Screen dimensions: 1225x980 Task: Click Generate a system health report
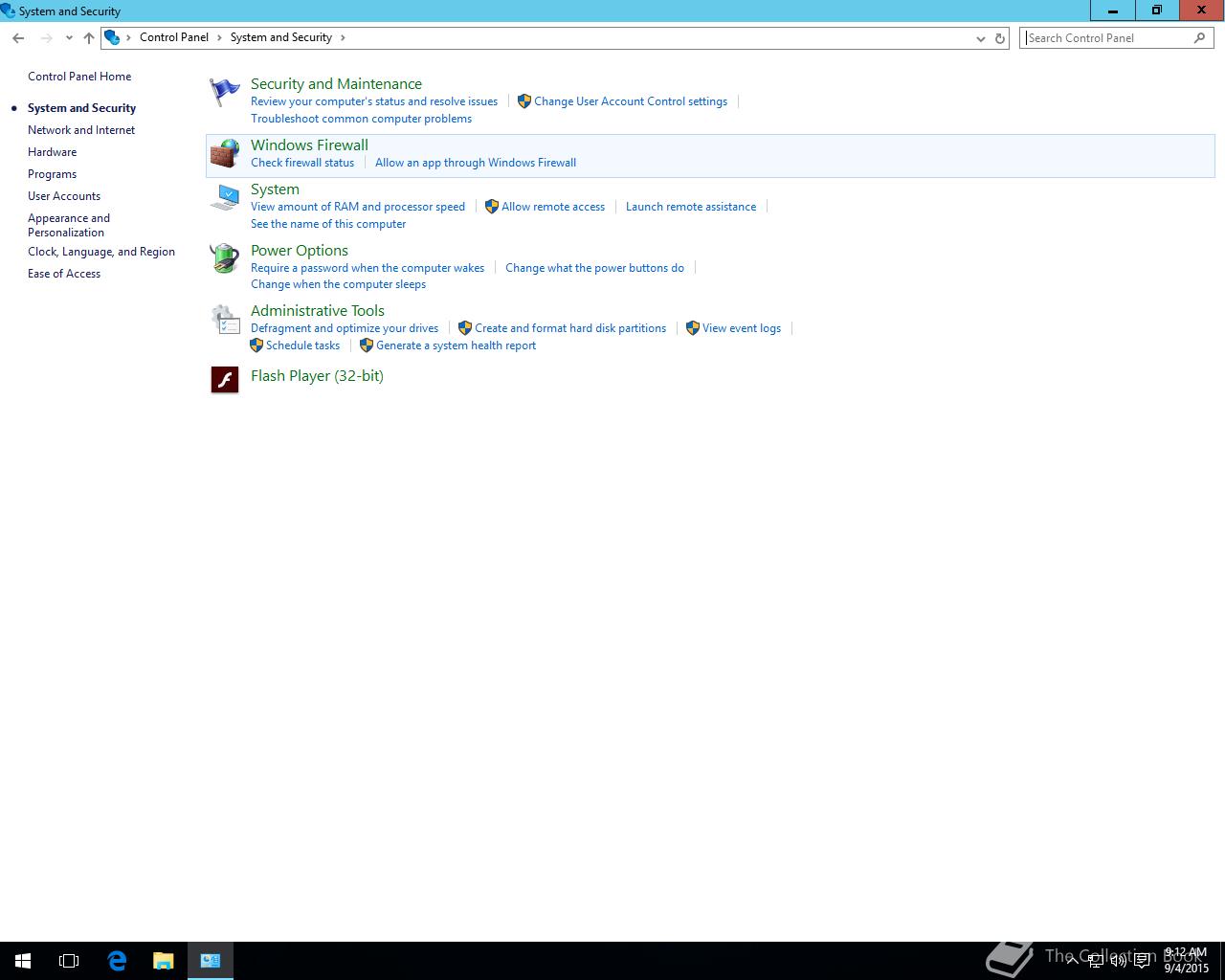456,345
